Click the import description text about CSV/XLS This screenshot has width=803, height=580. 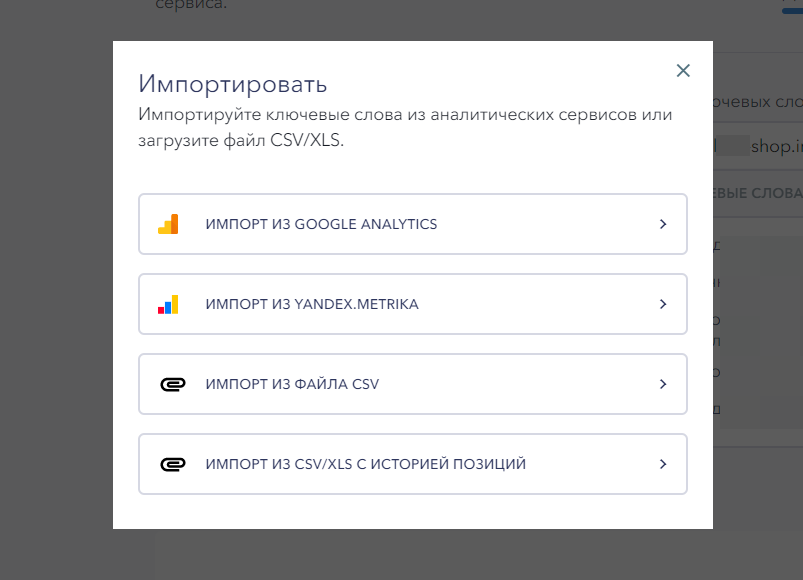pos(405,127)
